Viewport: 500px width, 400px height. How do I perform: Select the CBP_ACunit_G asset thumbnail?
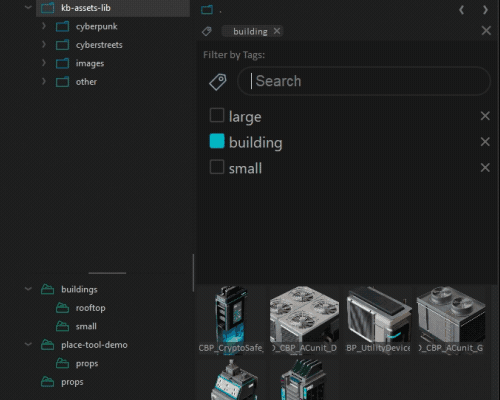click(451, 319)
